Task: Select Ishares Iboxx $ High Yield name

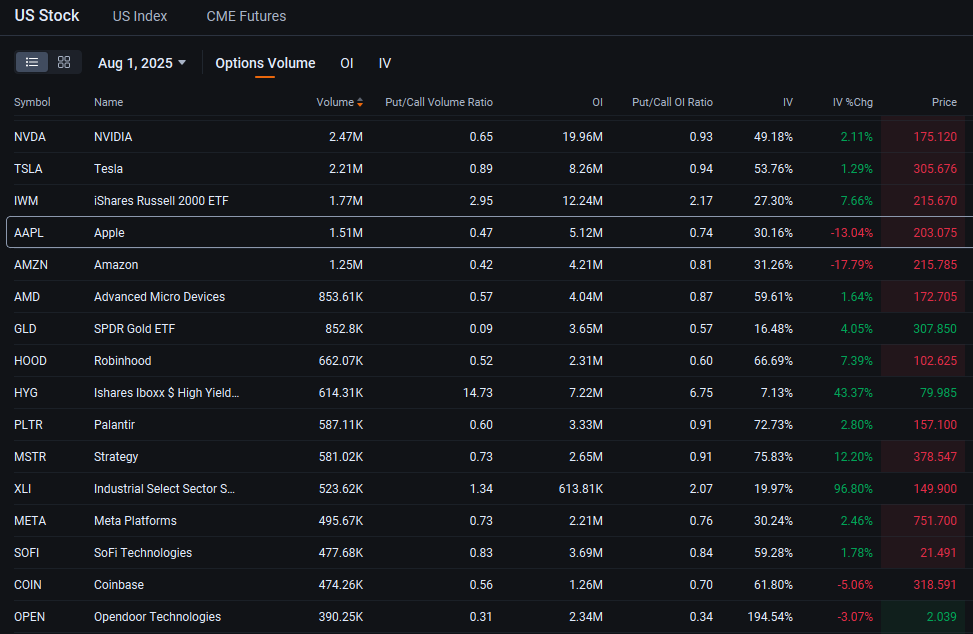Action: pos(166,393)
